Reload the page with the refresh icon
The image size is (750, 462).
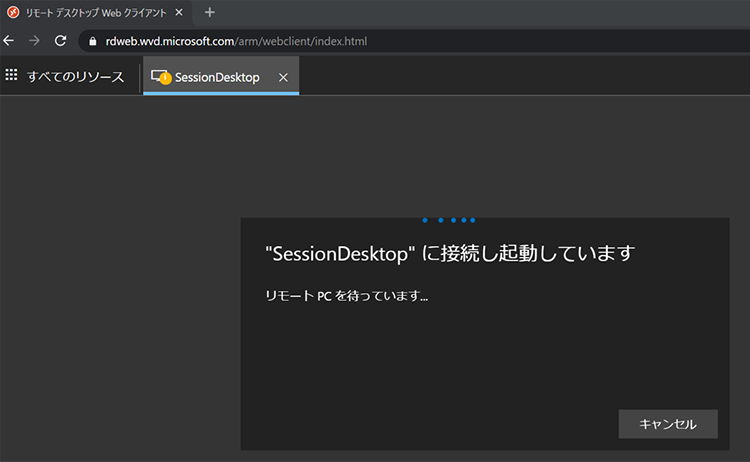pos(60,41)
